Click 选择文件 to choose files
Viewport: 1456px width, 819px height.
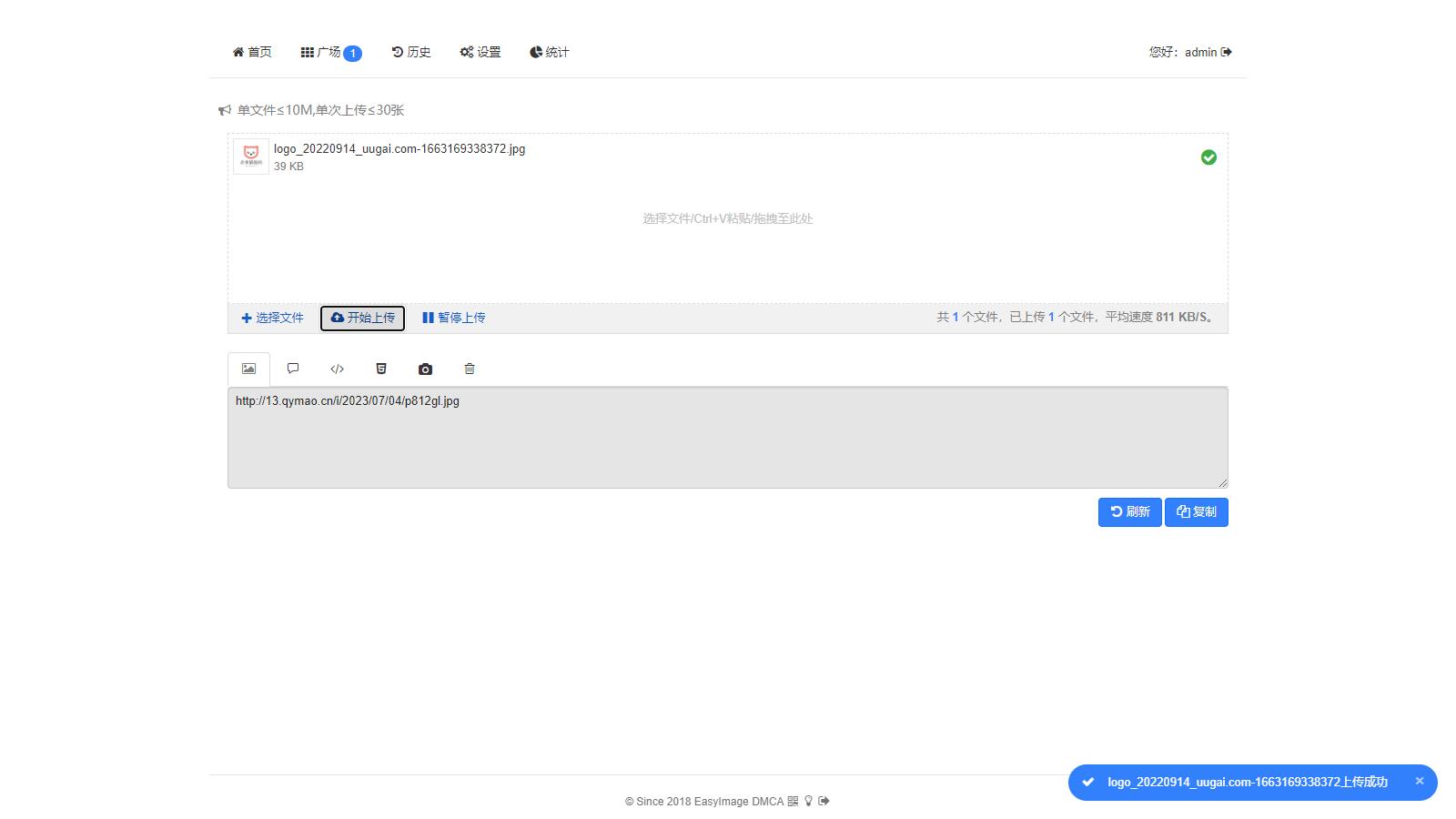[x=272, y=318]
